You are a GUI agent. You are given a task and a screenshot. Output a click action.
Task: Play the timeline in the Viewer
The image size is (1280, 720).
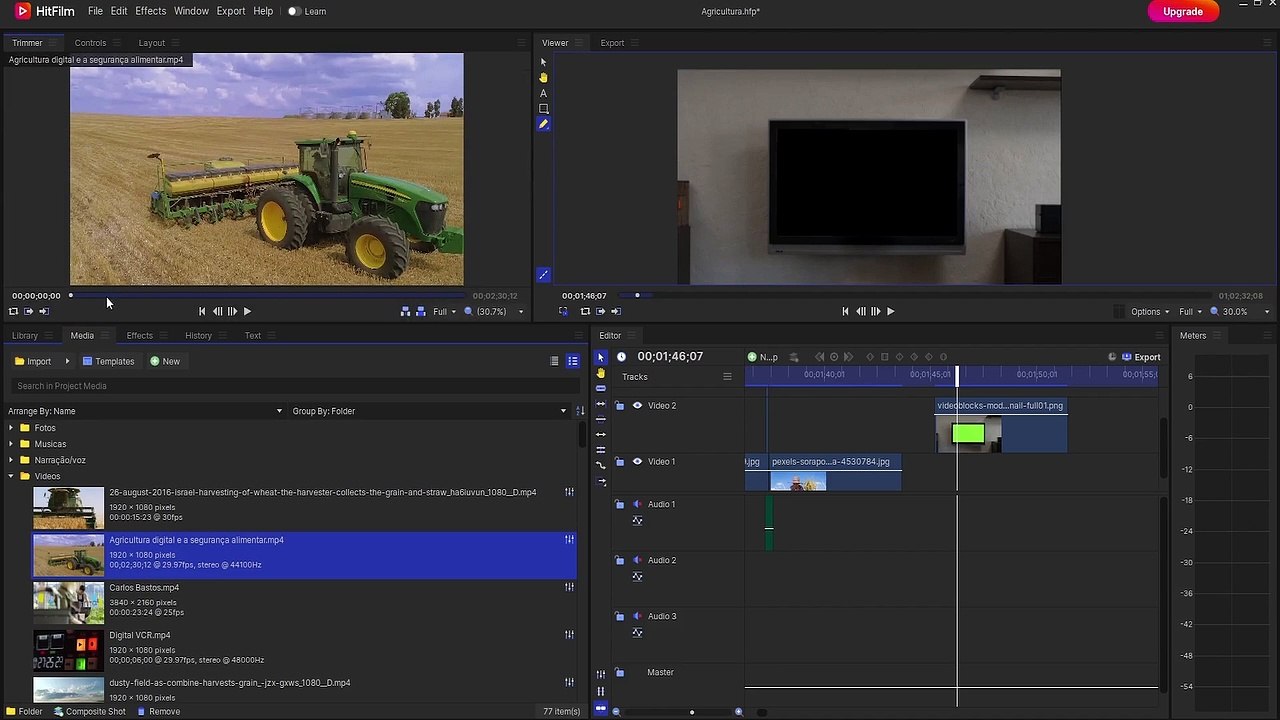point(890,311)
